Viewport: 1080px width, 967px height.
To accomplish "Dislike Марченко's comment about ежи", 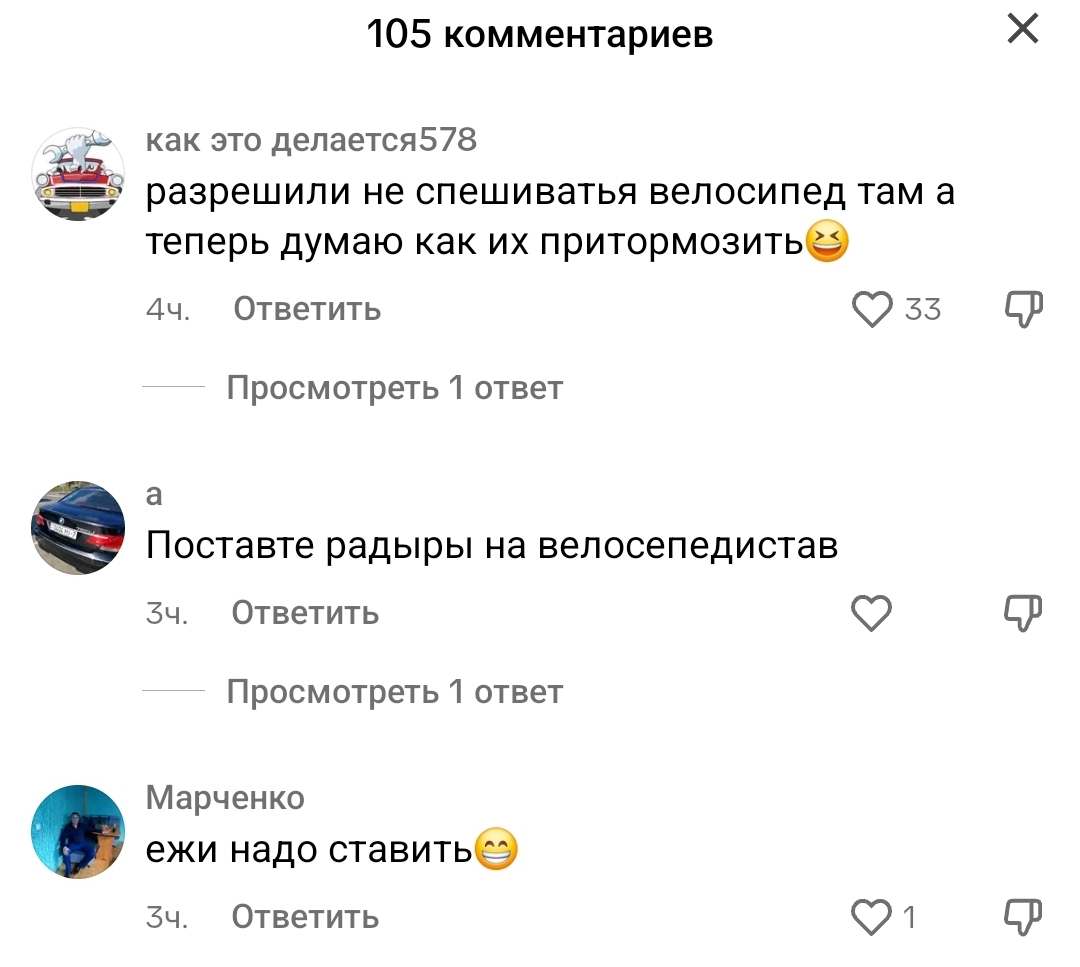I will coord(1022,916).
